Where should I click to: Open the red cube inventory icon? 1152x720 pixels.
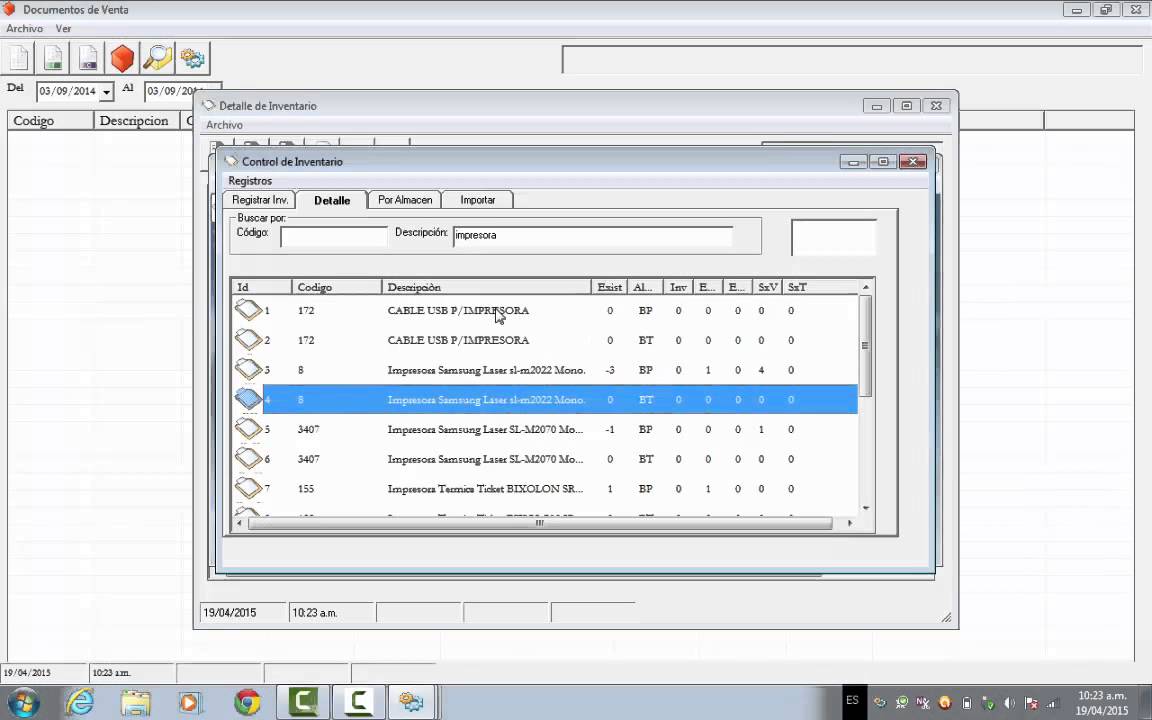(x=122, y=58)
